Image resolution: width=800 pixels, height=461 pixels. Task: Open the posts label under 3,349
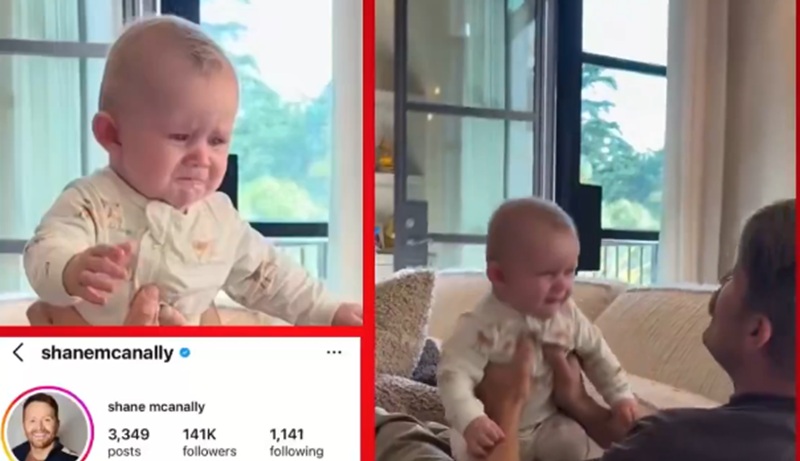(124, 452)
